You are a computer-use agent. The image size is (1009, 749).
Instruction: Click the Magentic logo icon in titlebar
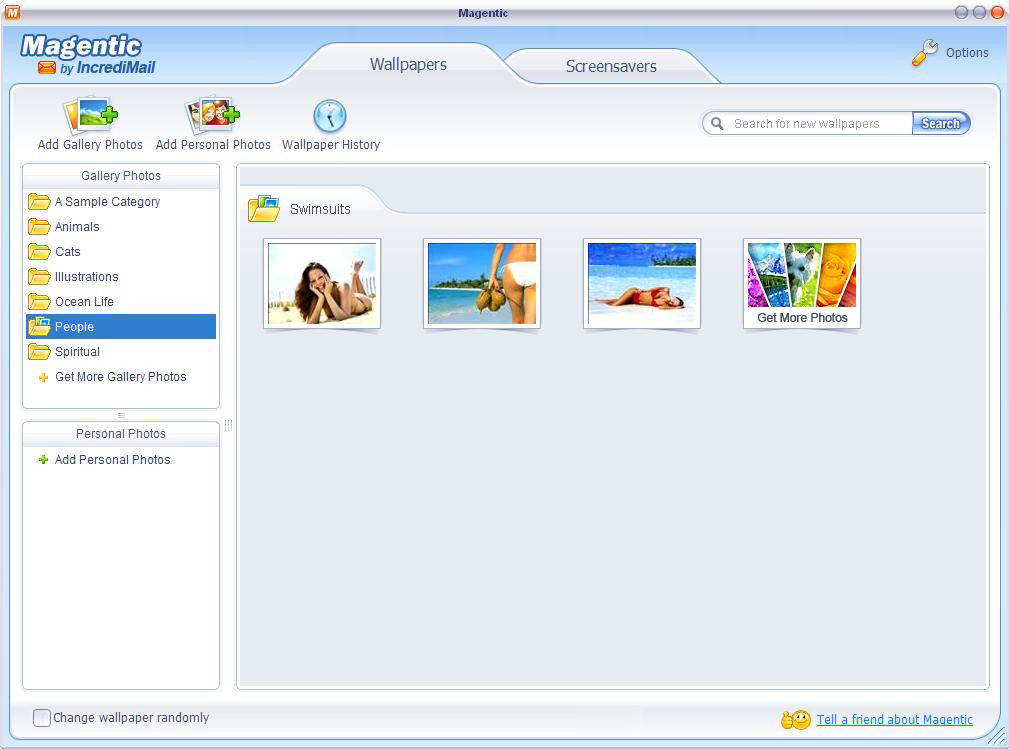tap(10, 12)
